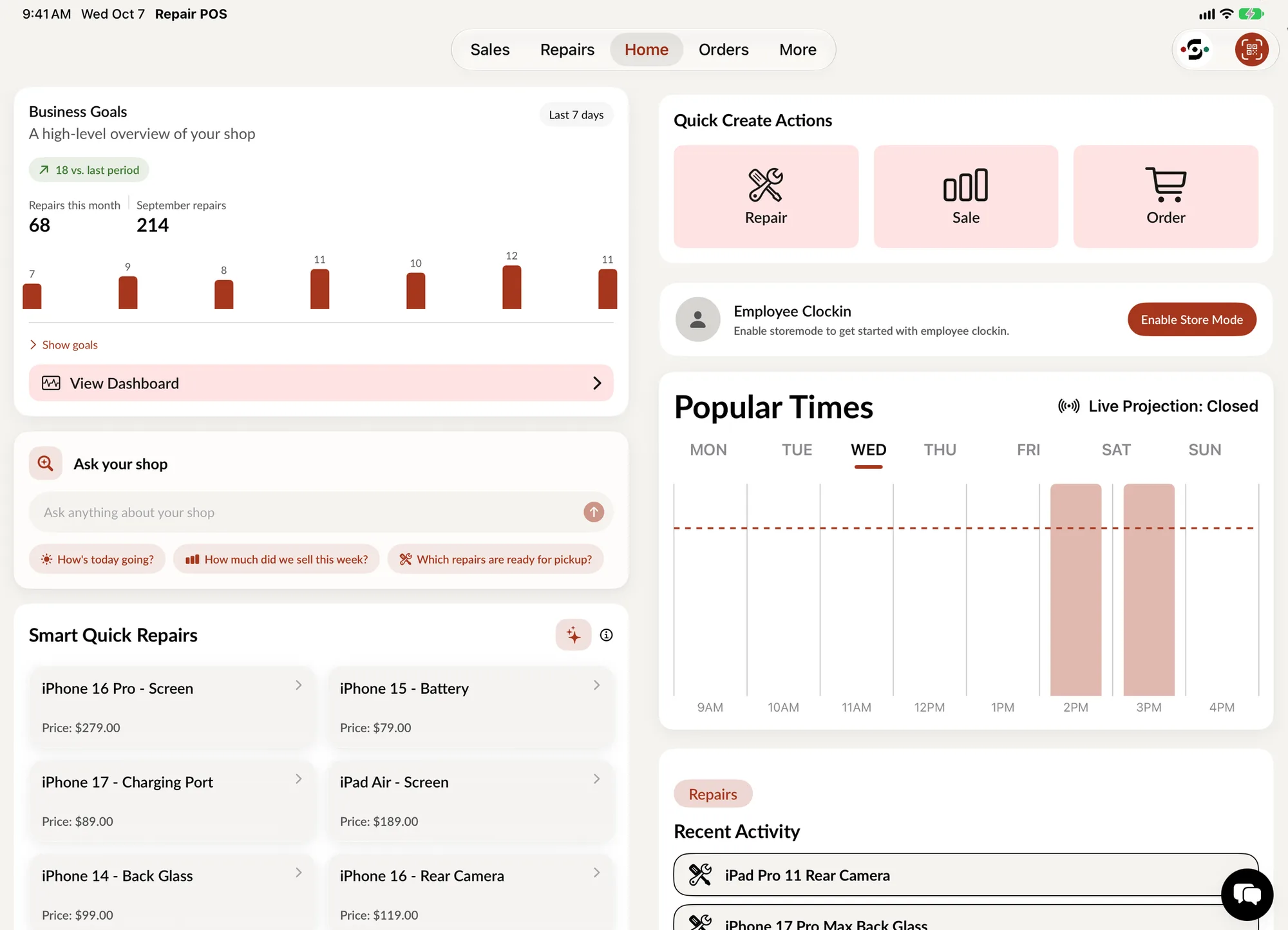1288x930 pixels.
Task: Create a new Order with cart icon
Action: (x=1166, y=196)
